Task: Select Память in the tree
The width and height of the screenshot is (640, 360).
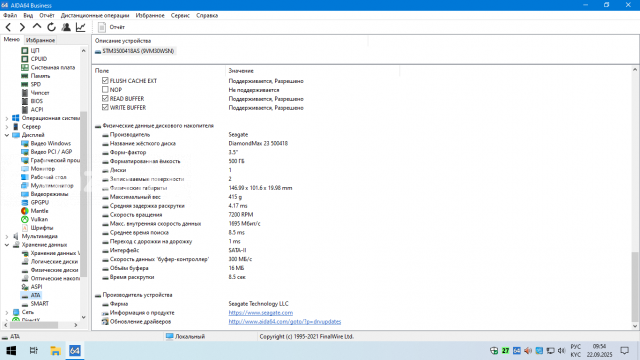Action: pos(40,76)
